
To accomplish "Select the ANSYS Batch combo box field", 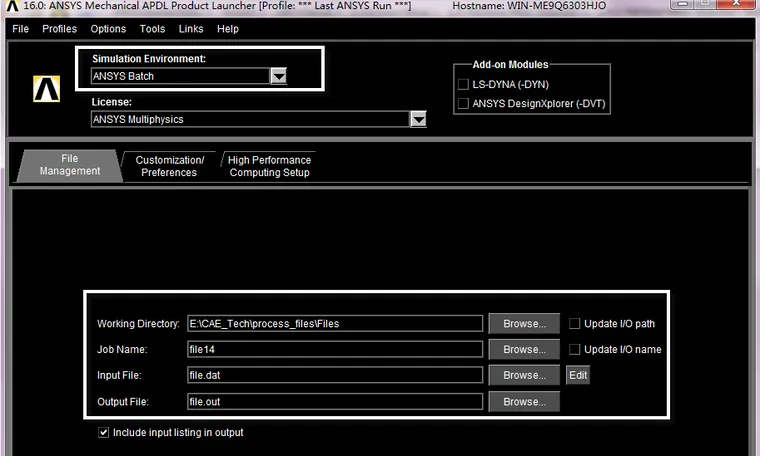I will tap(180, 76).
